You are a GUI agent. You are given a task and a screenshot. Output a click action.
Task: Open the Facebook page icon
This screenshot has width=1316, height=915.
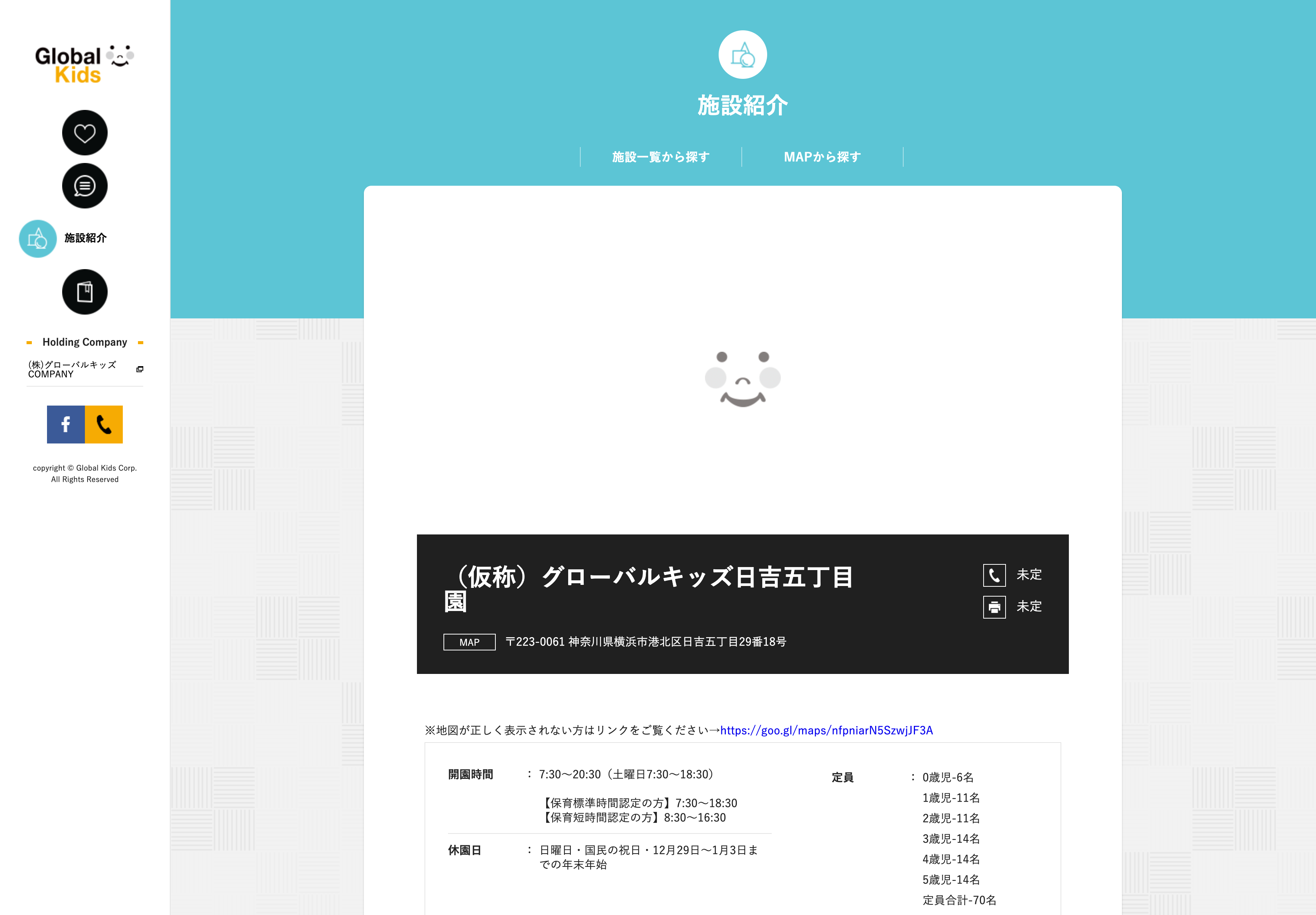66,424
